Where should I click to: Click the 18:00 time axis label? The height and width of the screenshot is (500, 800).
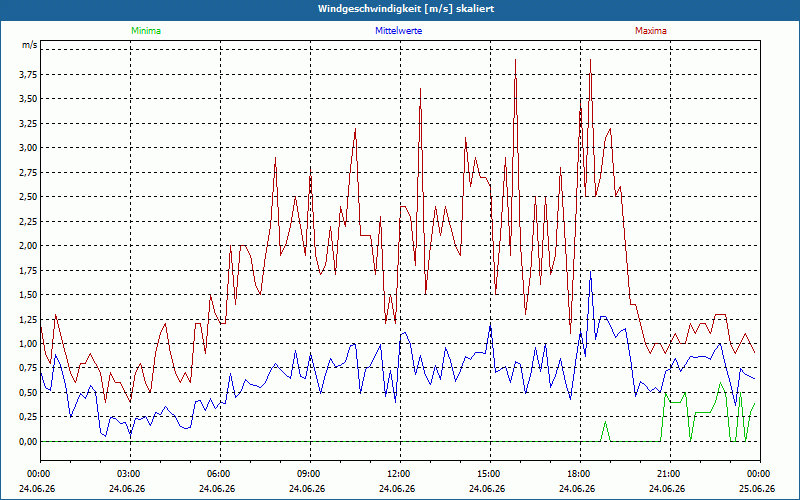(x=581, y=474)
